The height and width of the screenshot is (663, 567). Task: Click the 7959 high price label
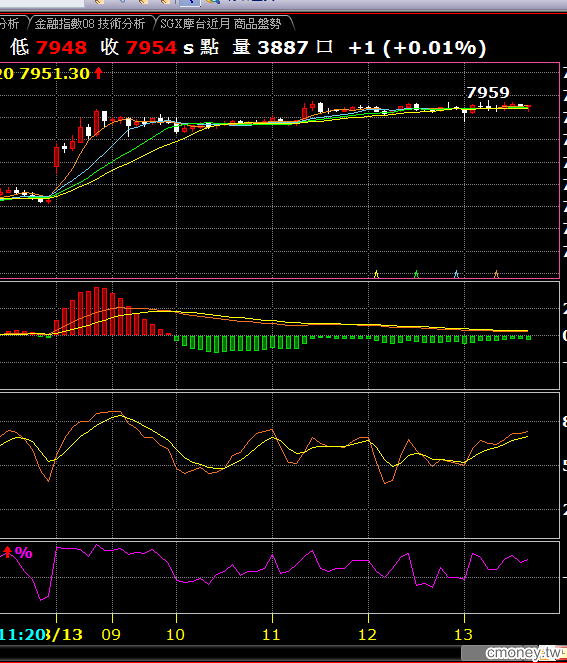[488, 93]
